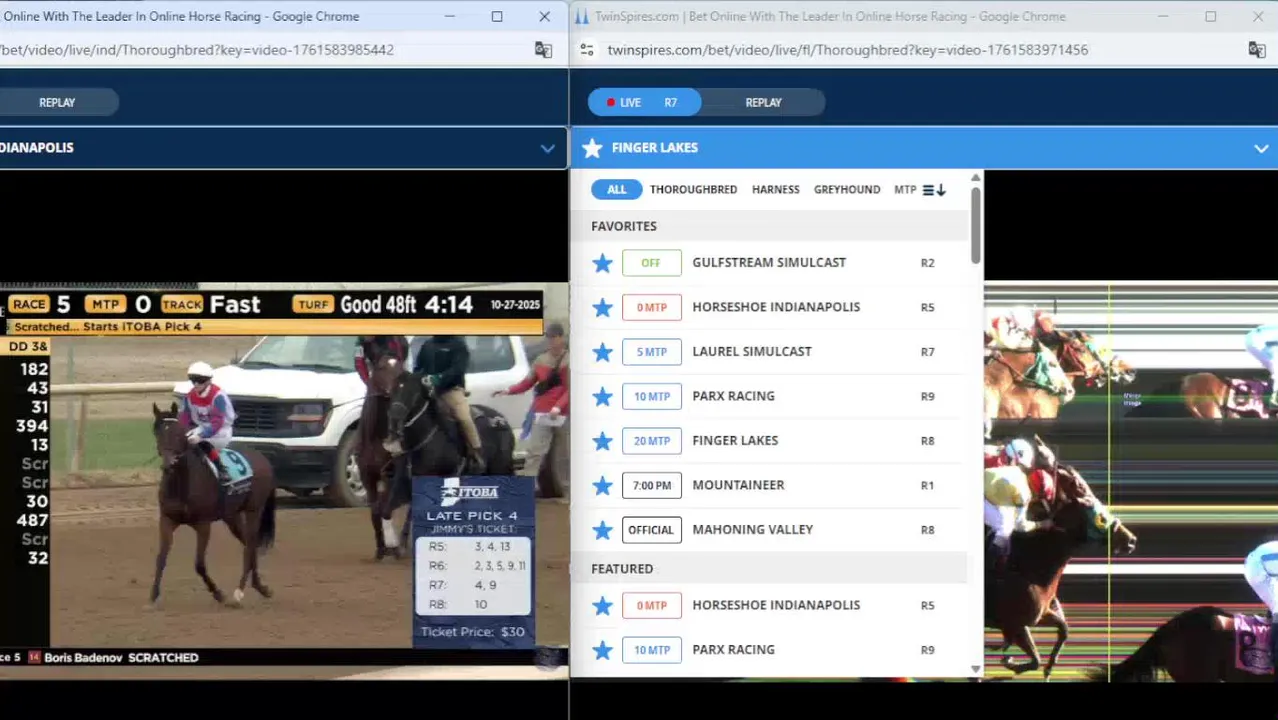Open Mahoning Valley track
The image size is (1278, 720).
[x=752, y=529]
